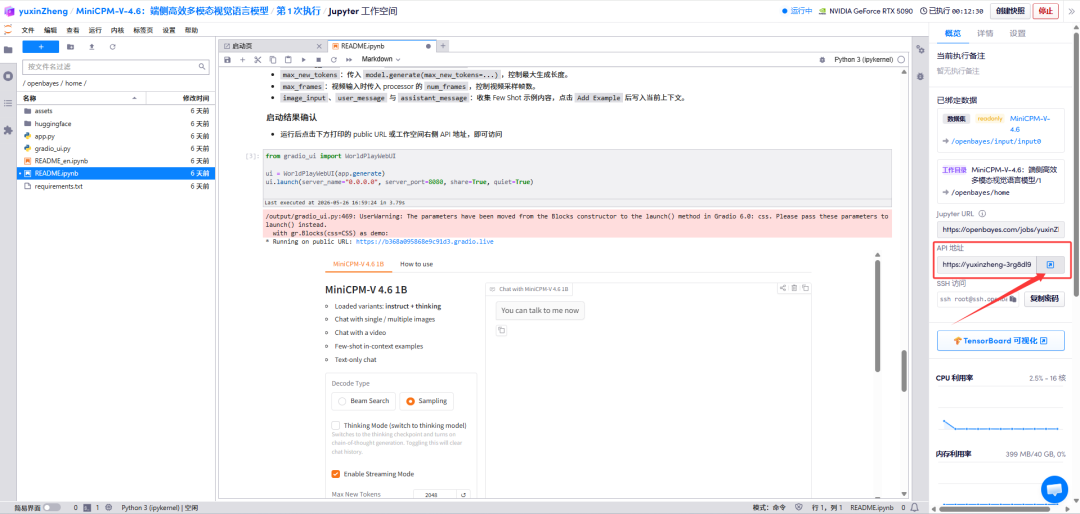Open the extension manager puzzle icon

point(8,130)
